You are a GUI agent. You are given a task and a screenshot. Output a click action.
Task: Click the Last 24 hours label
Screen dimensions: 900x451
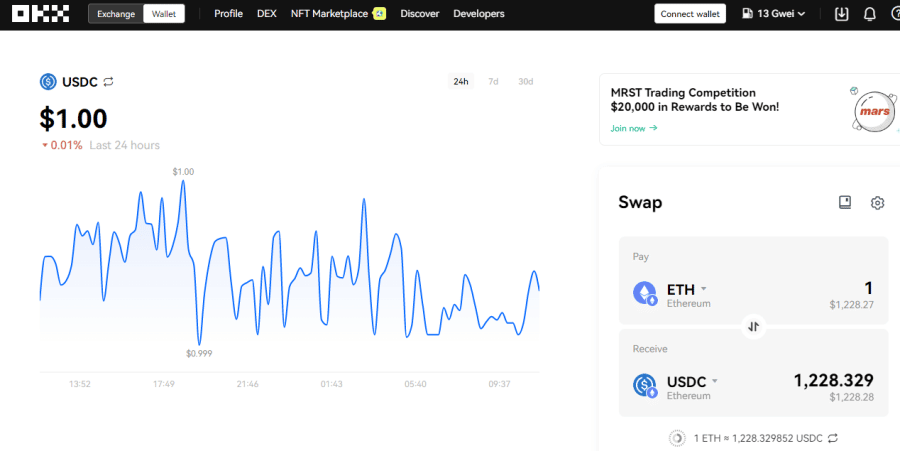(125, 145)
